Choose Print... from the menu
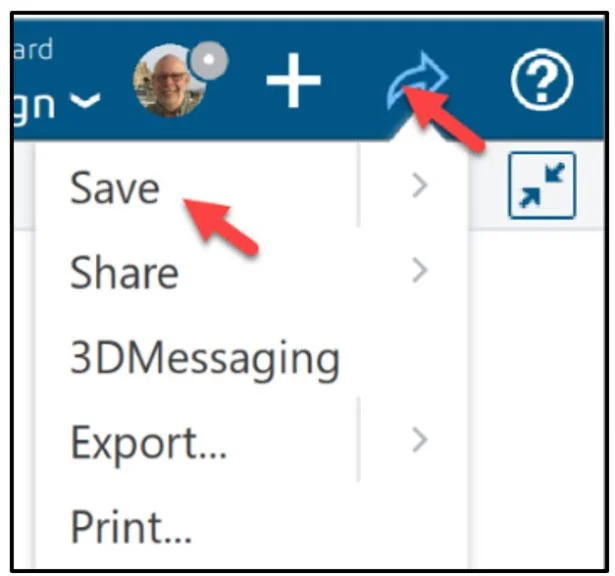 click(131, 526)
